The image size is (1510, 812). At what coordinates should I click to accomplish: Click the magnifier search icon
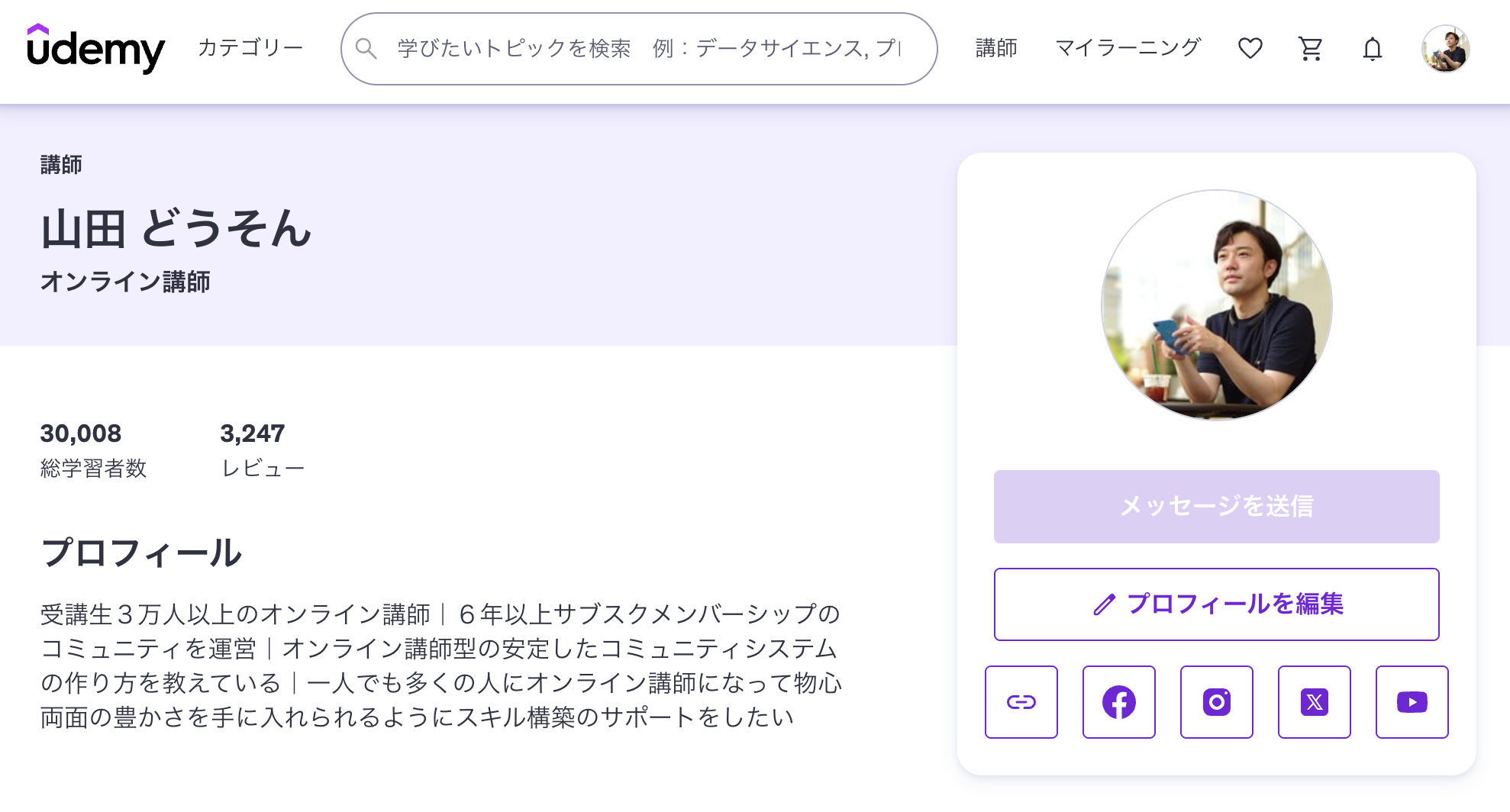(366, 49)
